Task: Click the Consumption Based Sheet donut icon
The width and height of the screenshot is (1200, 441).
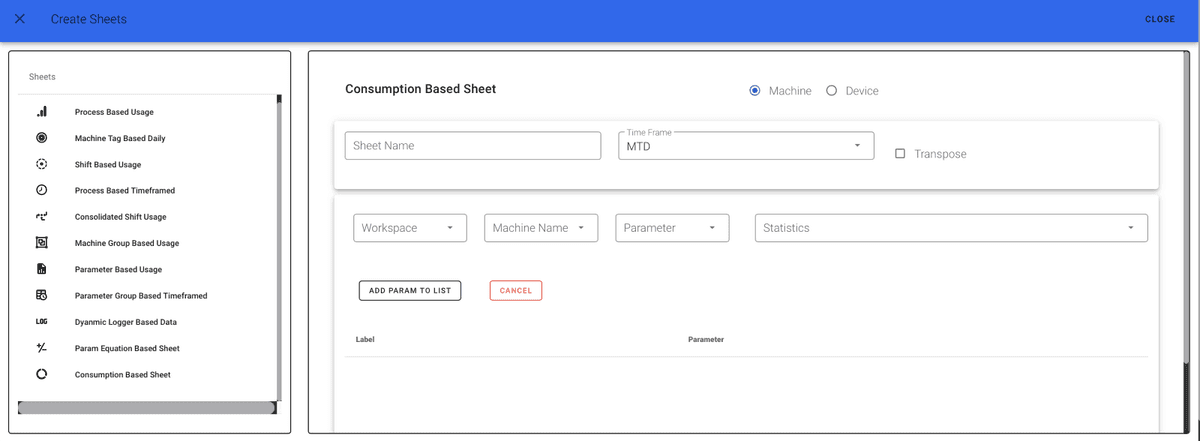Action: (41, 374)
